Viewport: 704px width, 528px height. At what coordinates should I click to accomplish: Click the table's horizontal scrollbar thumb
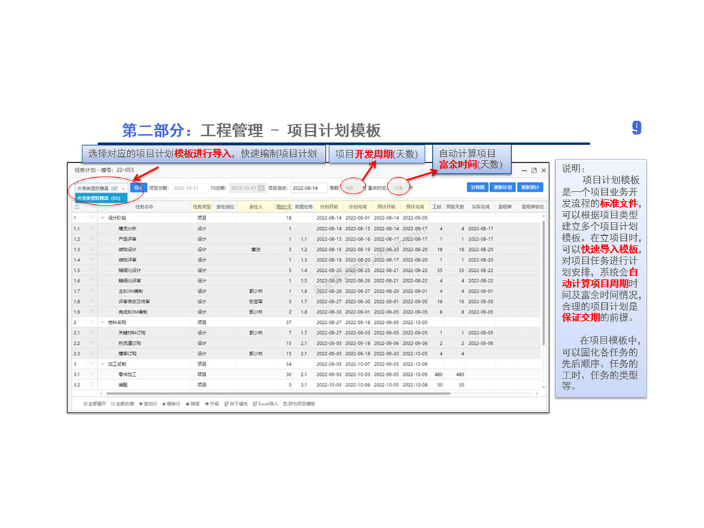click(x=278, y=393)
